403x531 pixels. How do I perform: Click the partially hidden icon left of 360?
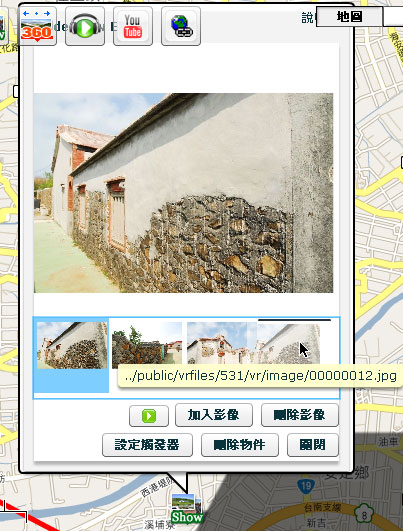pos(3,26)
